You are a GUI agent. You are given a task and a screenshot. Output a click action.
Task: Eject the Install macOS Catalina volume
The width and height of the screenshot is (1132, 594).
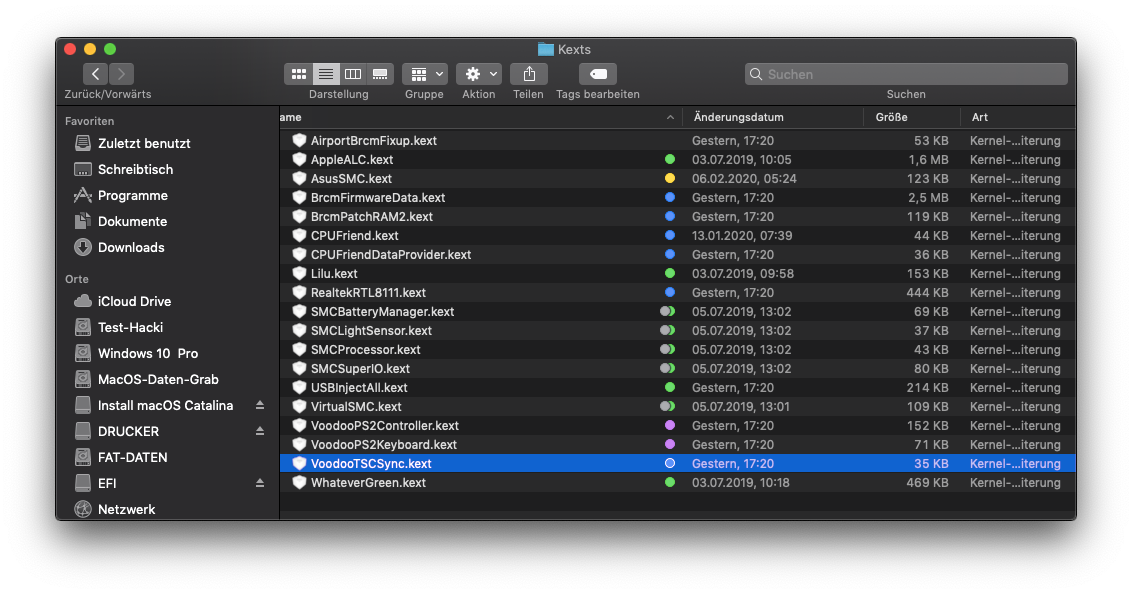(x=260, y=405)
